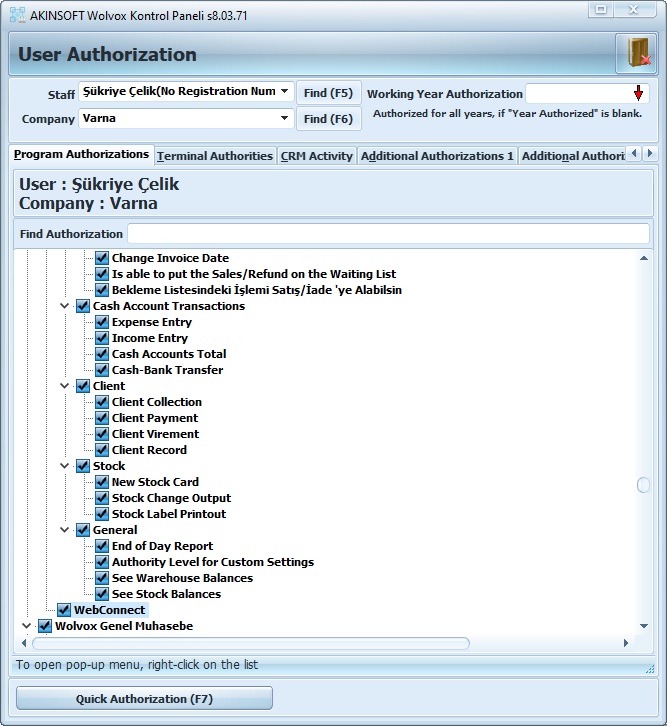
Task: Toggle the Stock group checkbox
Action: [x=83, y=466]
